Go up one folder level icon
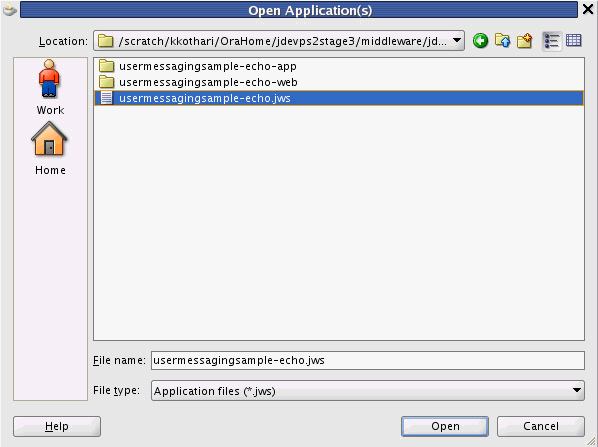This screenshot has height=447, width=598. point(503,40)
